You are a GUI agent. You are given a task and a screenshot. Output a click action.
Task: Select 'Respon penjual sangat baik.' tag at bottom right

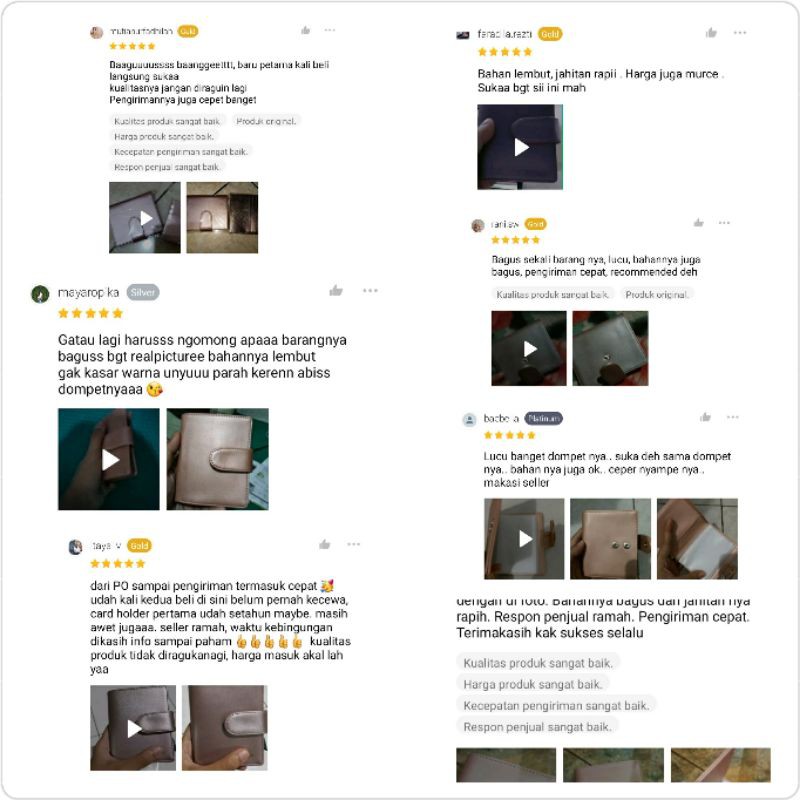tap(537, 727)
